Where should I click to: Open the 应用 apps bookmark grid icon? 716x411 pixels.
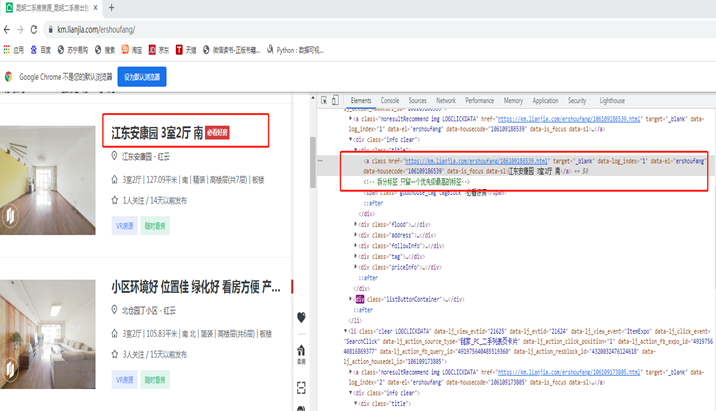6,50
